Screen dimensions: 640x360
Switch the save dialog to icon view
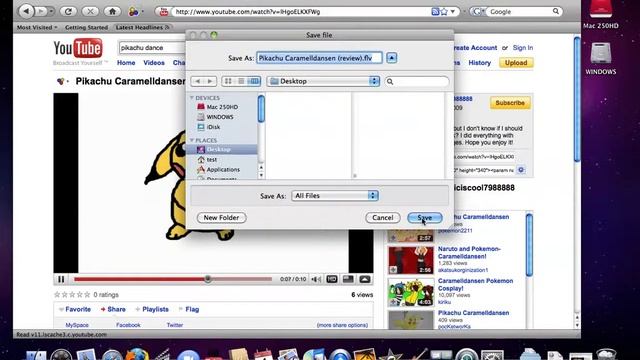coord(228,81)
